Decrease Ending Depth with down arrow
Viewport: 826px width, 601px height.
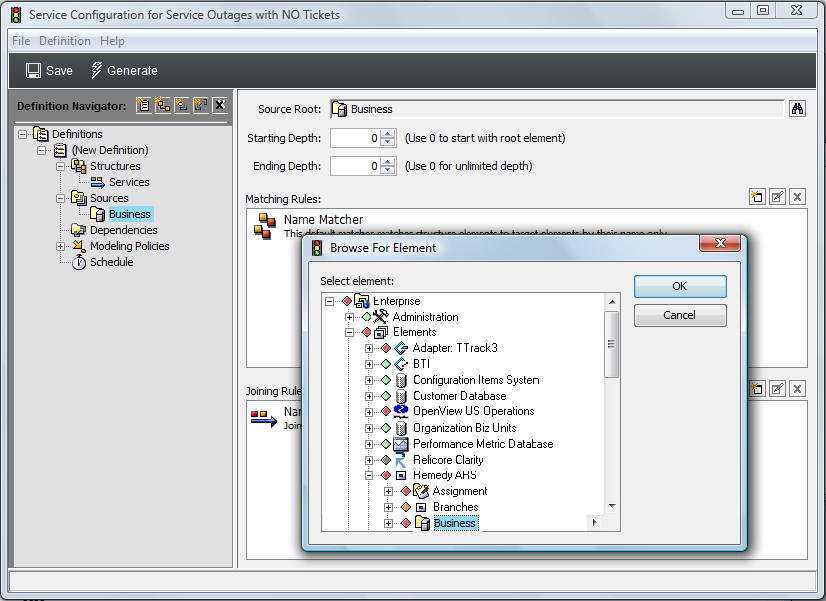click(388, 170)
